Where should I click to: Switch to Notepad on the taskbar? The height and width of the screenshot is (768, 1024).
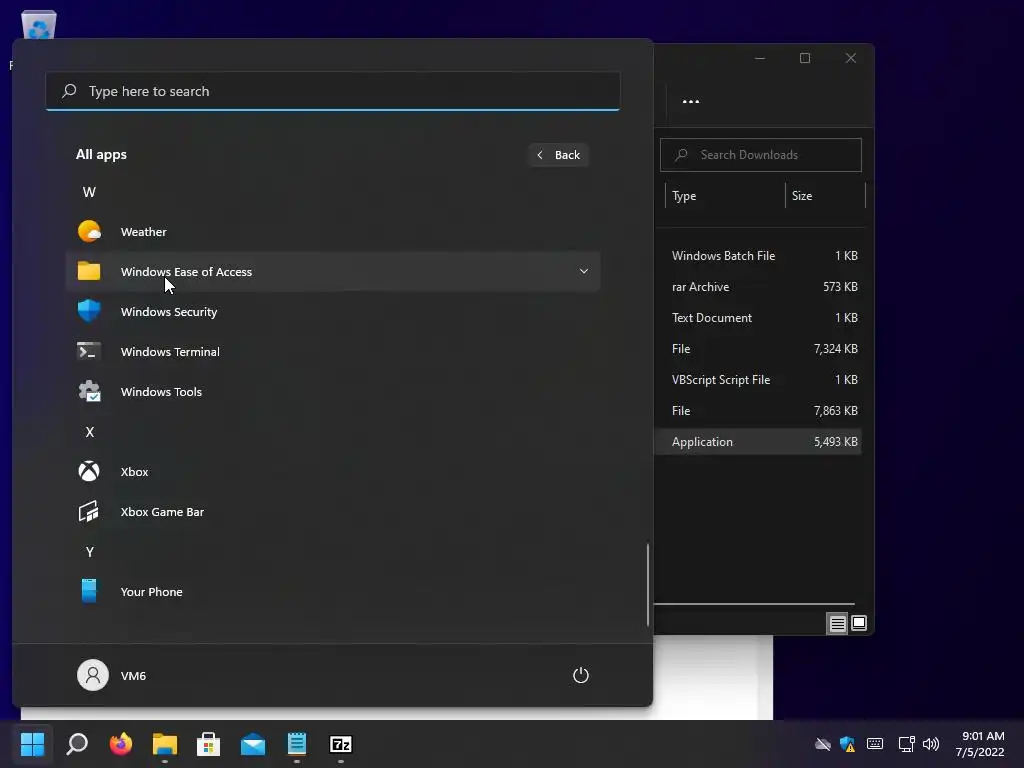click(296, 744)
